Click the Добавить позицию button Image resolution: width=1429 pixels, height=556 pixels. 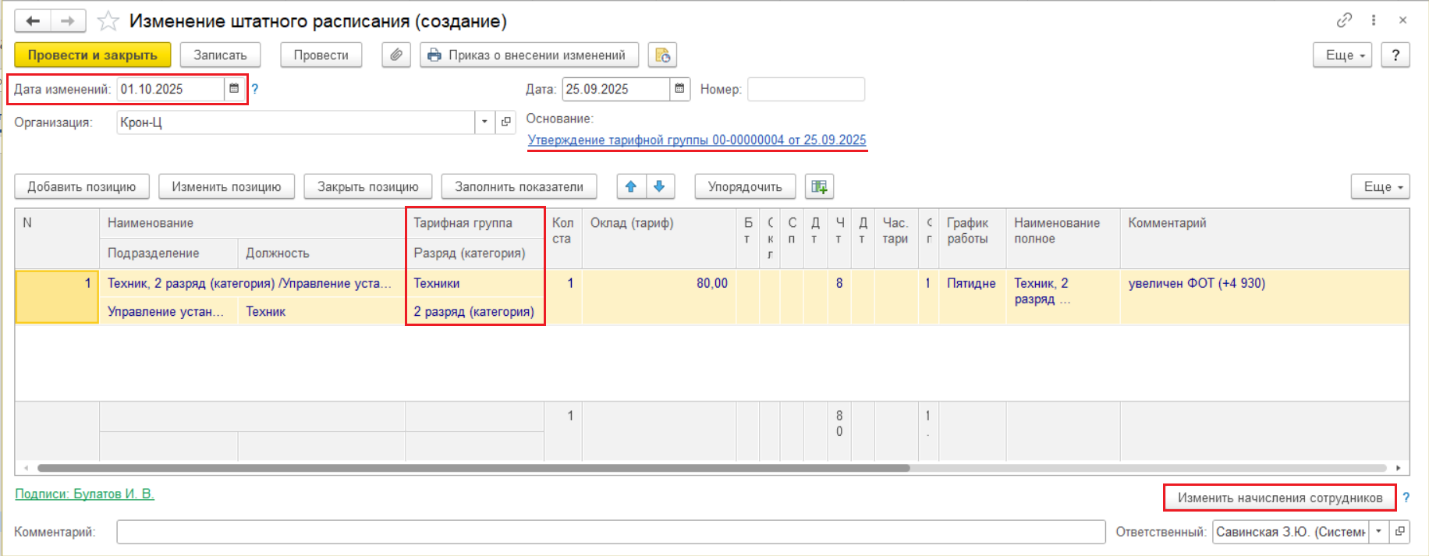click(82, 186)
